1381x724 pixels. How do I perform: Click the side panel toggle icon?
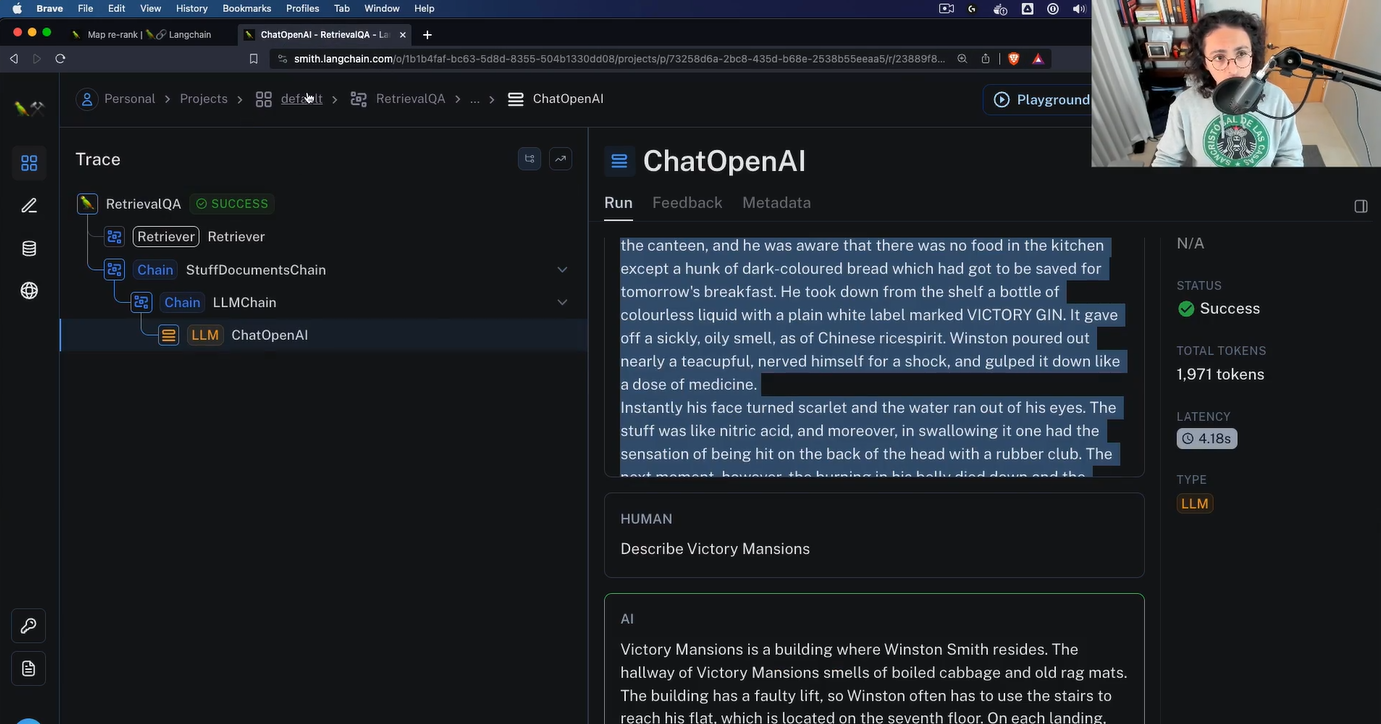pos(1361,206)
